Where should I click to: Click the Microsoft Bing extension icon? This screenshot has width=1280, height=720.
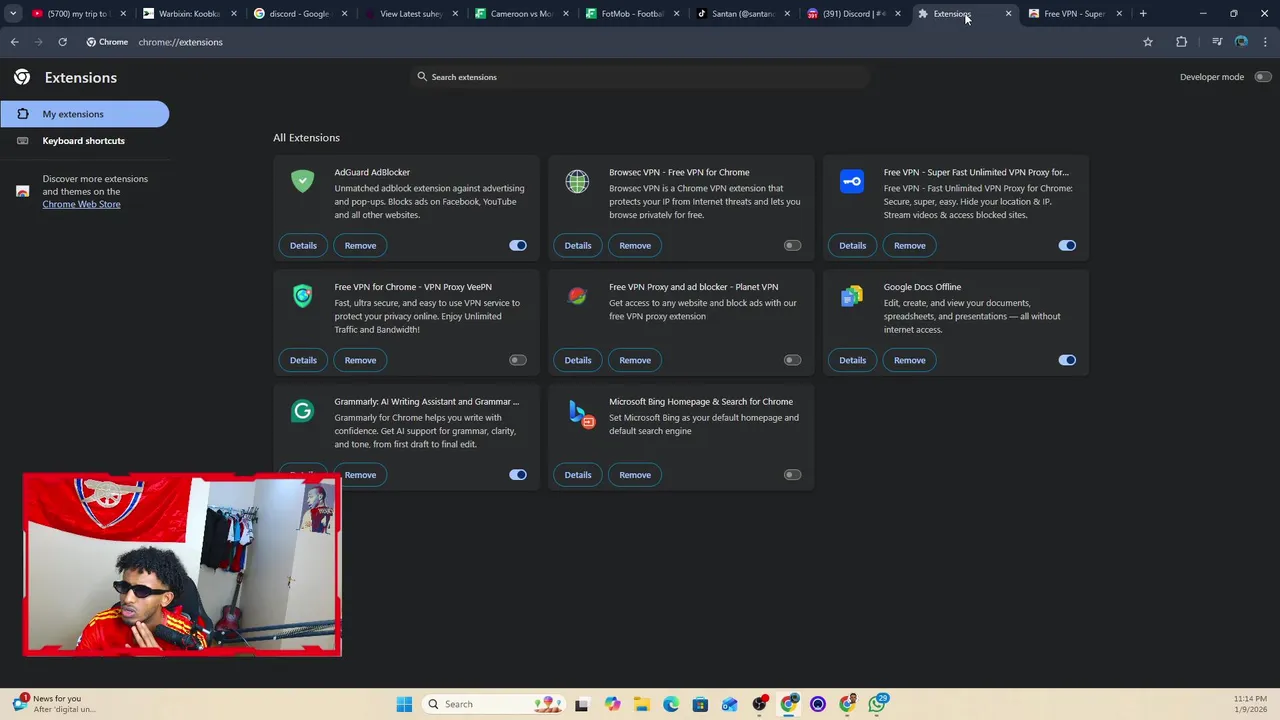coord(581,413)
